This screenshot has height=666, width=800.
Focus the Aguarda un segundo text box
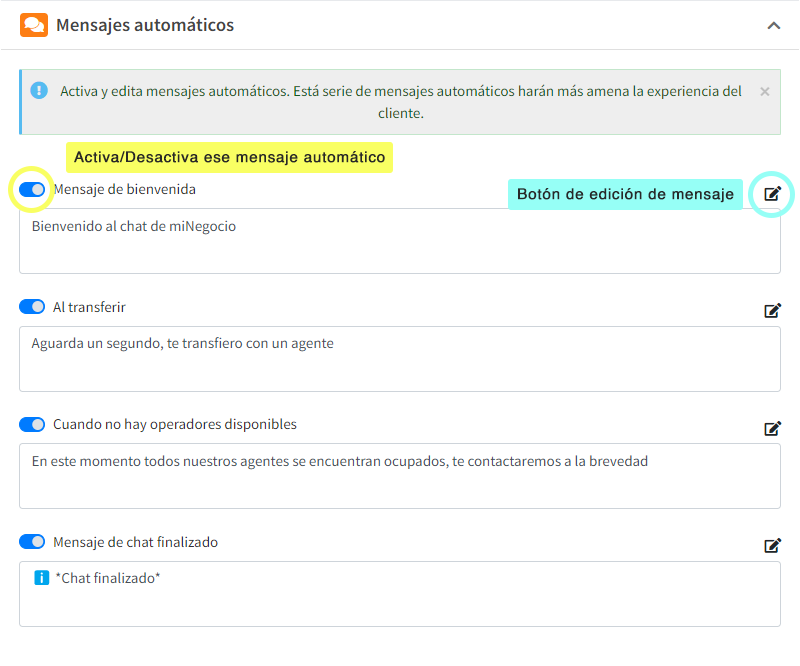[399, 359]
